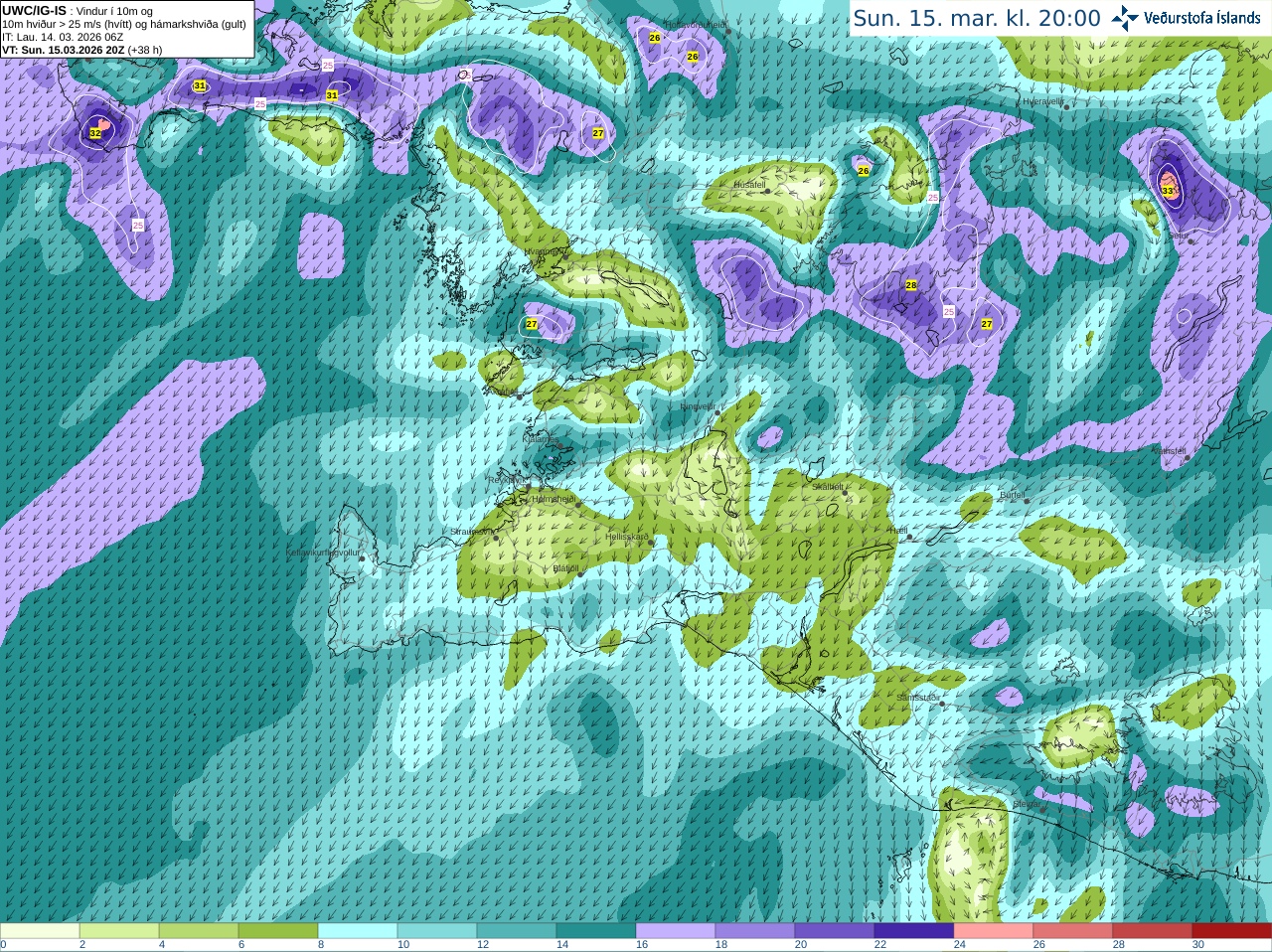Click the Vatnsfell station label
Screen dimensions: 1272x952
1169,451
